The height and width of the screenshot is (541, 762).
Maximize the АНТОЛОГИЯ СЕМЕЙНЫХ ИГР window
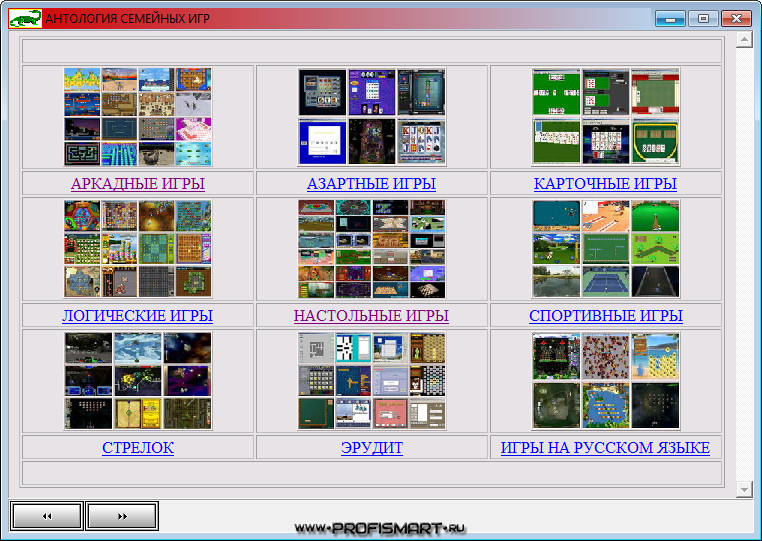pyautogui.click(x=703, y=19)
